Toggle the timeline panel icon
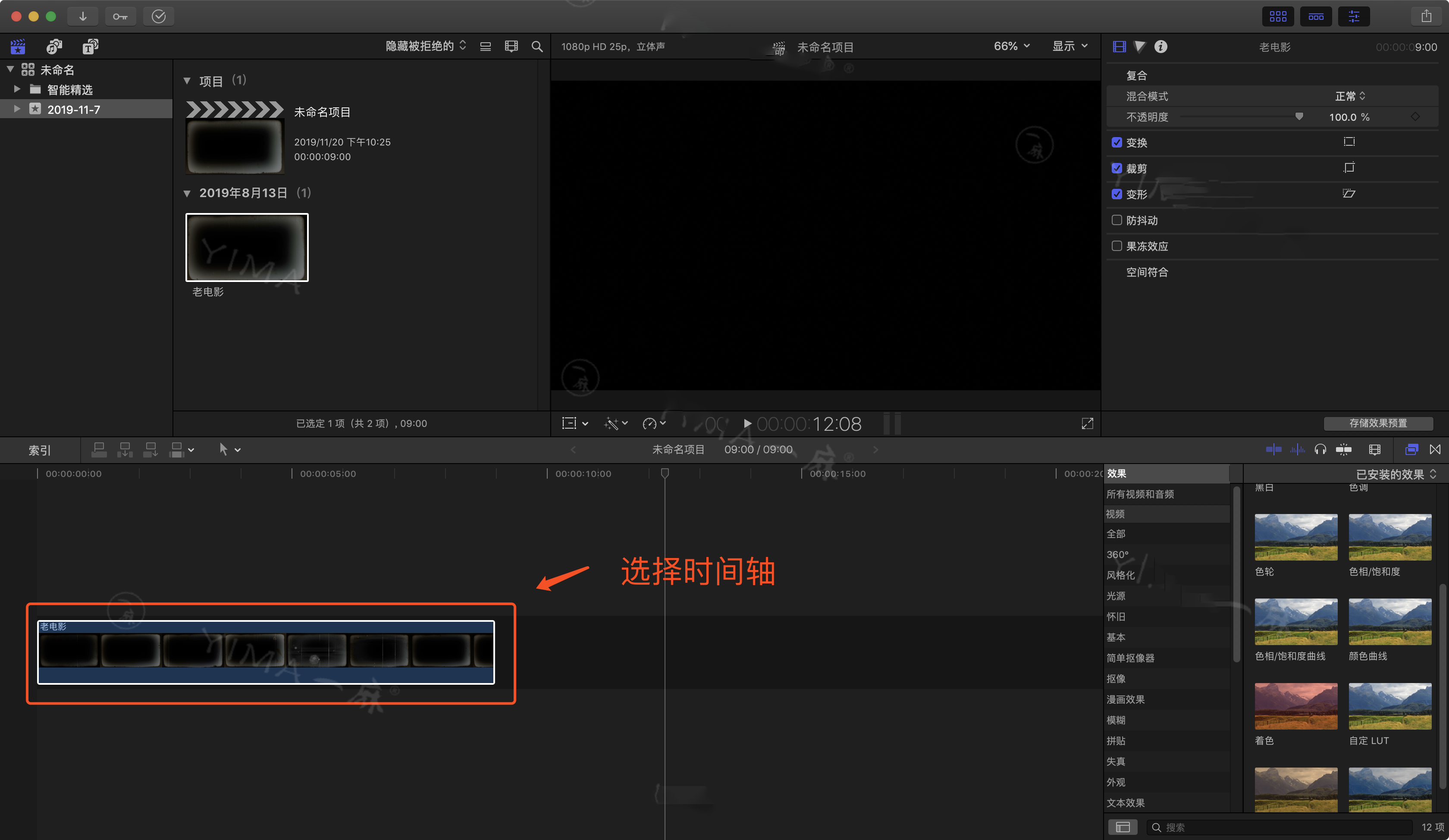The image size is (1449, 840). [1316, 16]
